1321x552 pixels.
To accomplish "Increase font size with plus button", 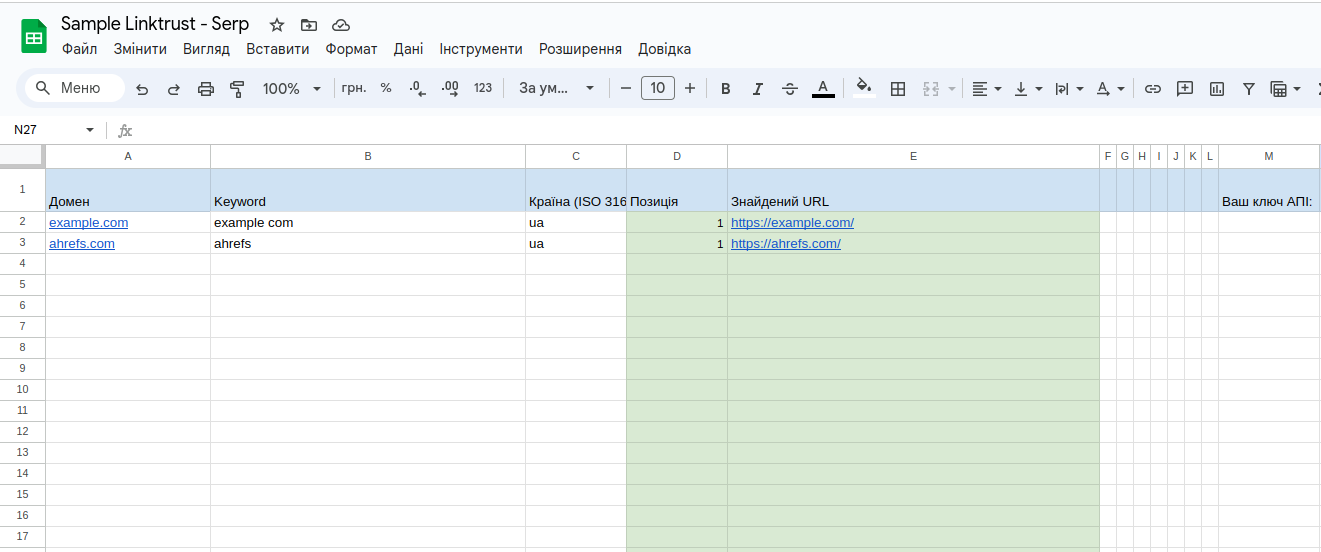I will [690, 88].
